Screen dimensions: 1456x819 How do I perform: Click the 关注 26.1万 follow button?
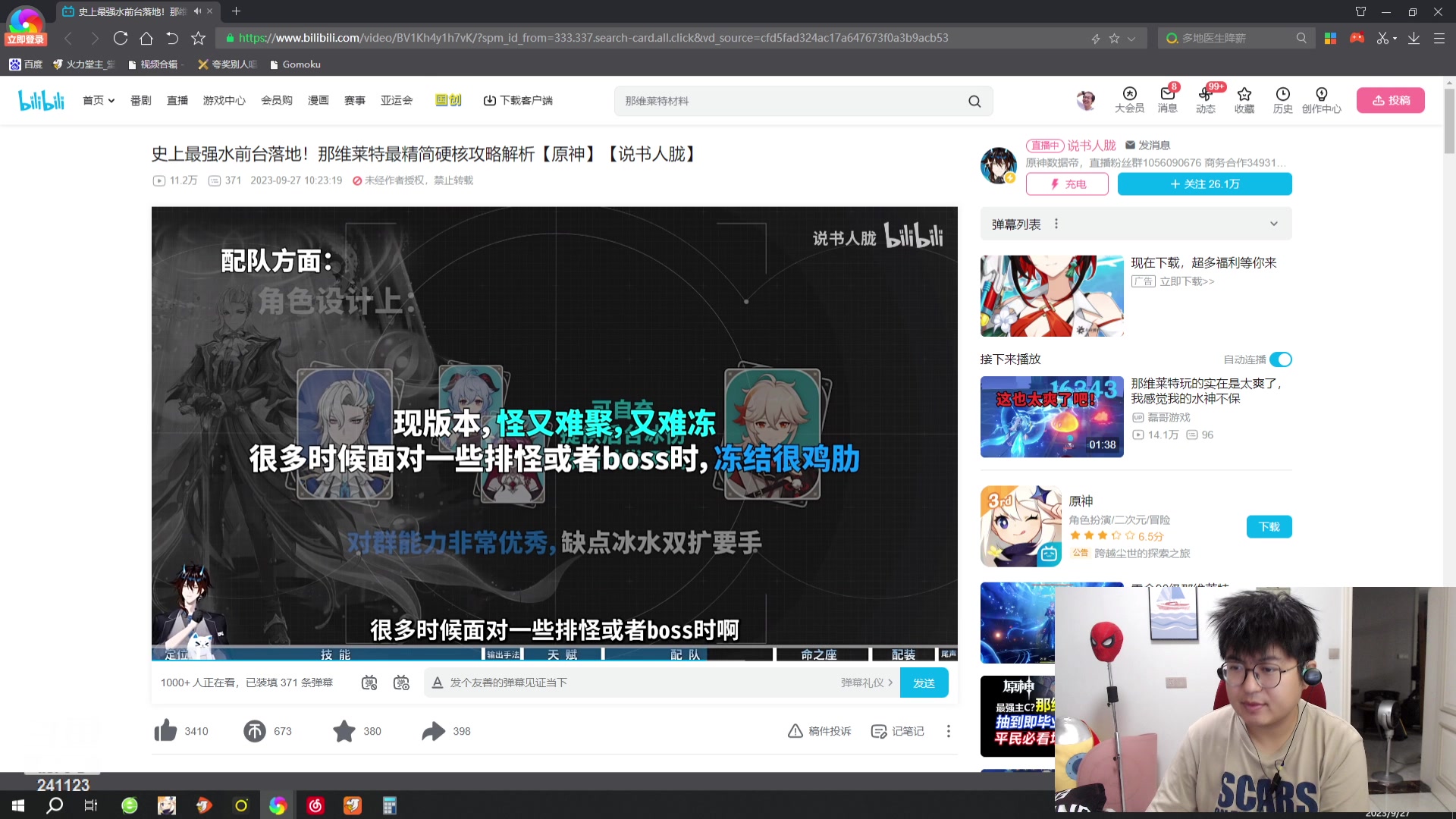point(1204,184)
